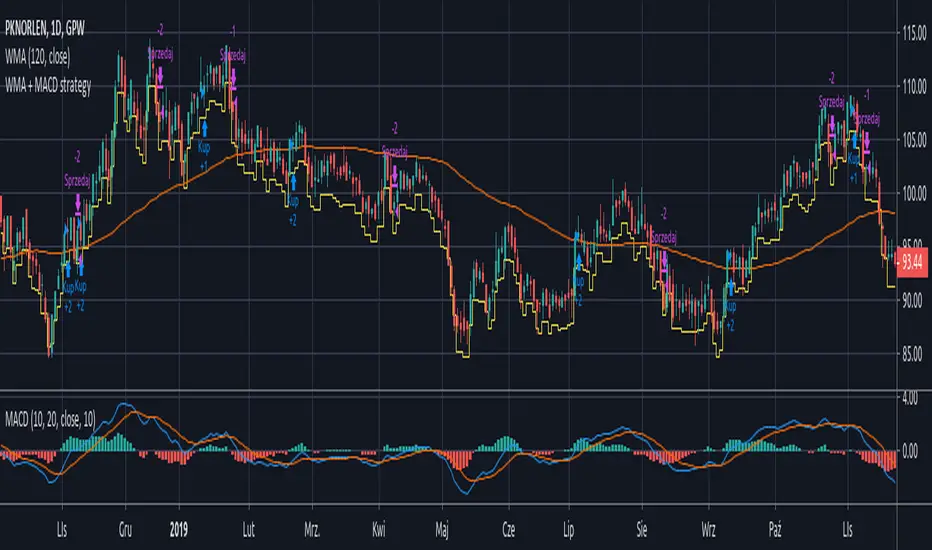Click the Mrz. month label
932x550 pixels.
click(x=312, y=530)
